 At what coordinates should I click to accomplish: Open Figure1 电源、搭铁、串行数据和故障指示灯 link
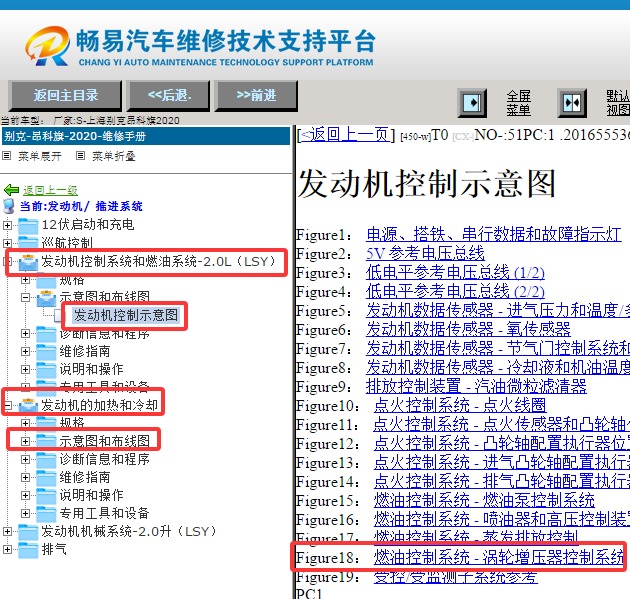pyautogui.click(x=494, y=234)
